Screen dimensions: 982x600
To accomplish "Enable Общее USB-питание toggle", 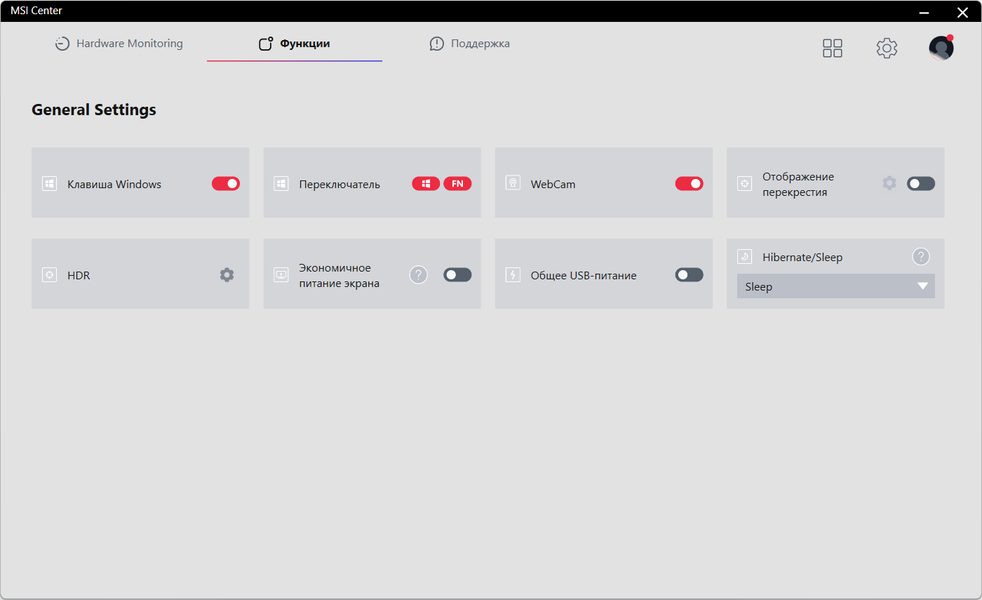I will click(690, 275).
